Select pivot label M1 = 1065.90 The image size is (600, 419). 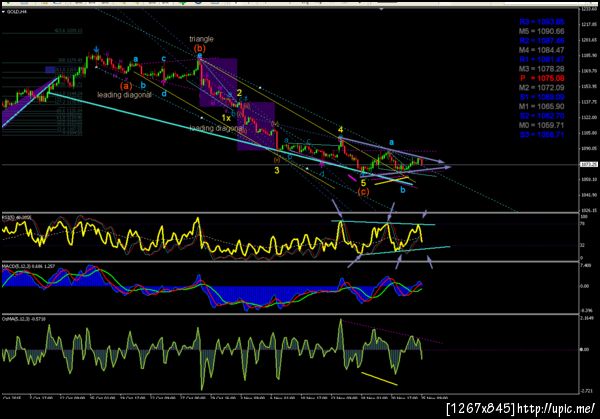coord(541,106)
